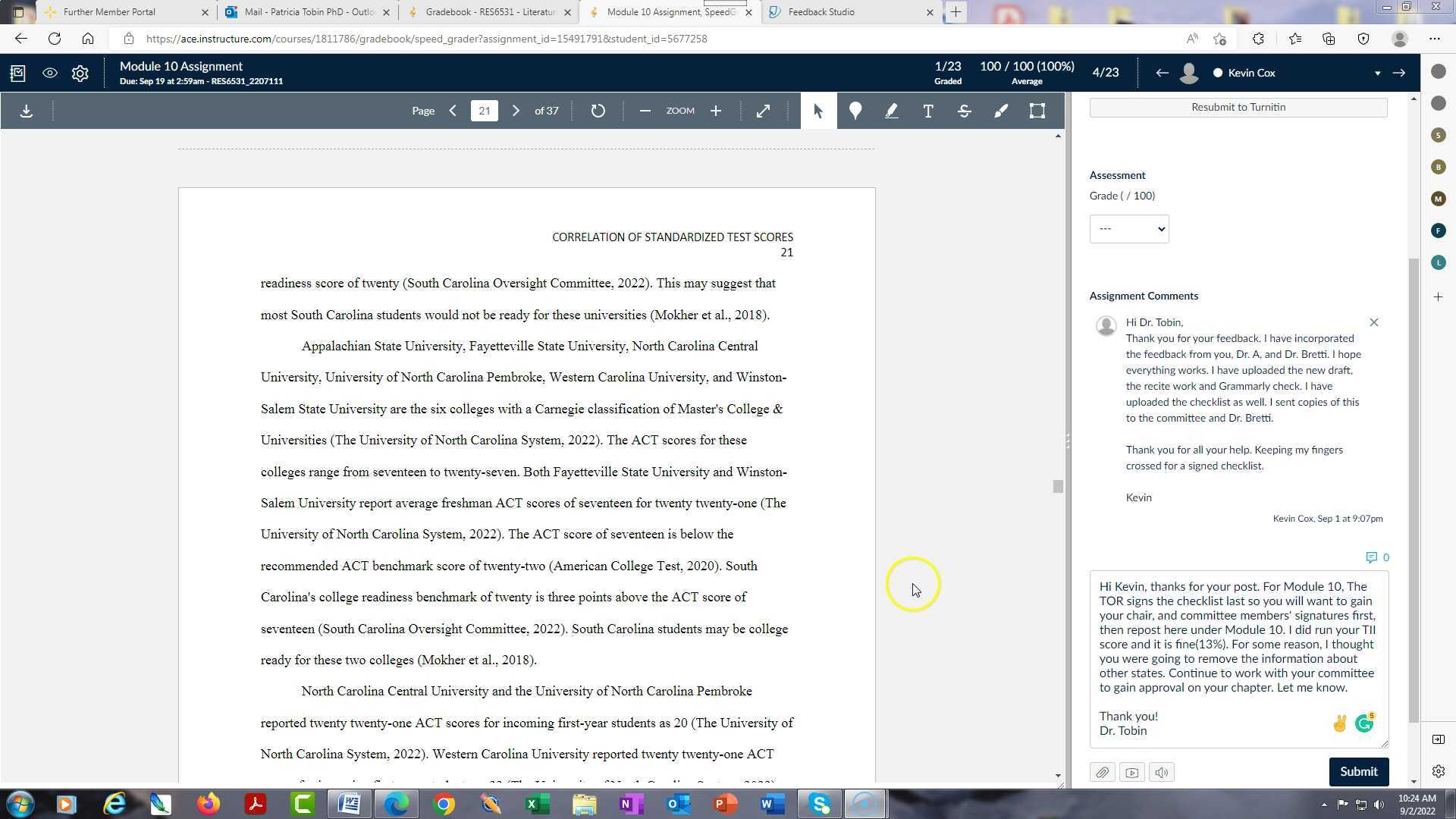Expand document to full screen
The width and height of the screenshot is (1456, 819).
pyautogui.click(x=763, y=111)
